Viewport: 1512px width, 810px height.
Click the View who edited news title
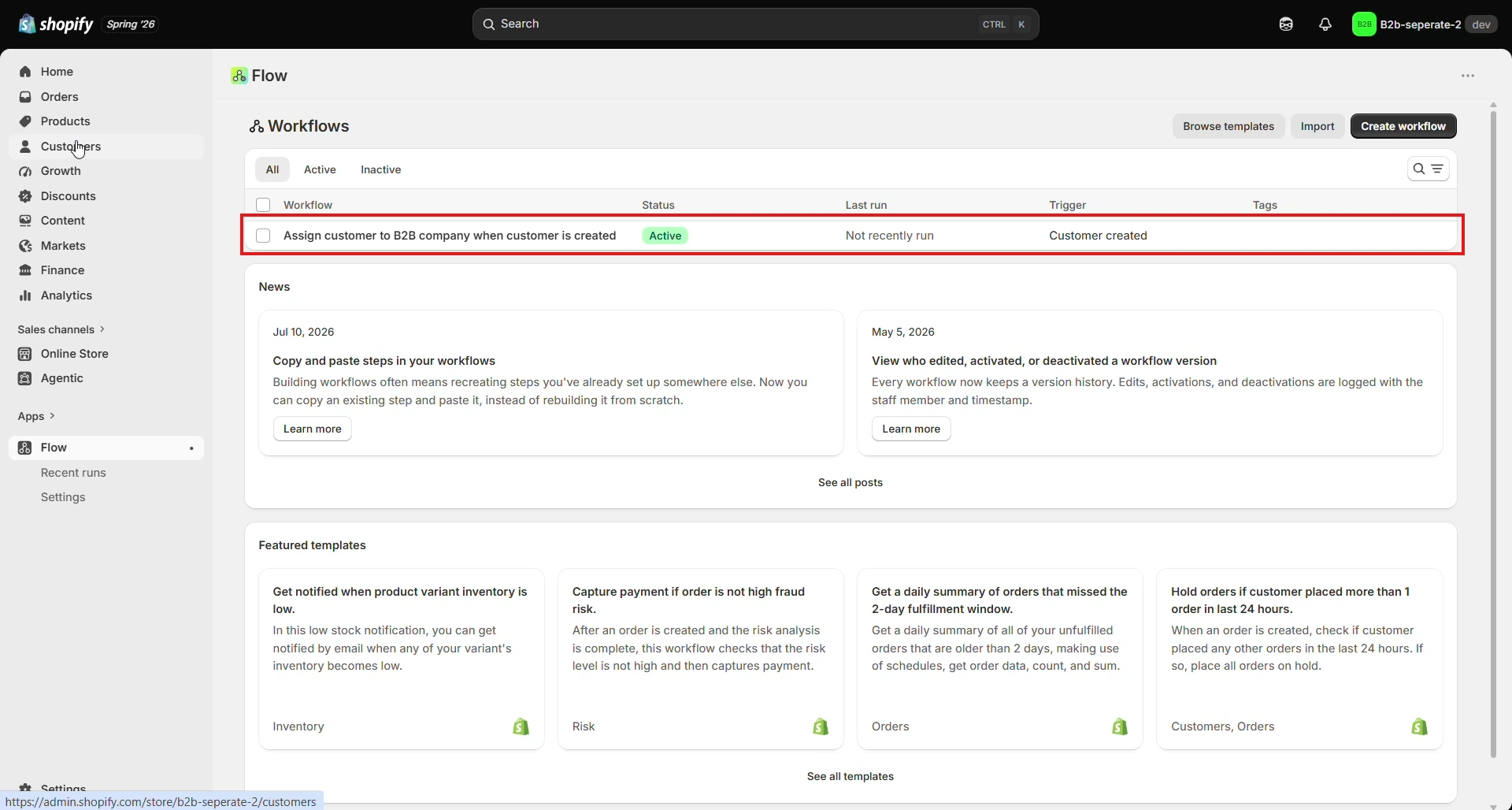1044,361
